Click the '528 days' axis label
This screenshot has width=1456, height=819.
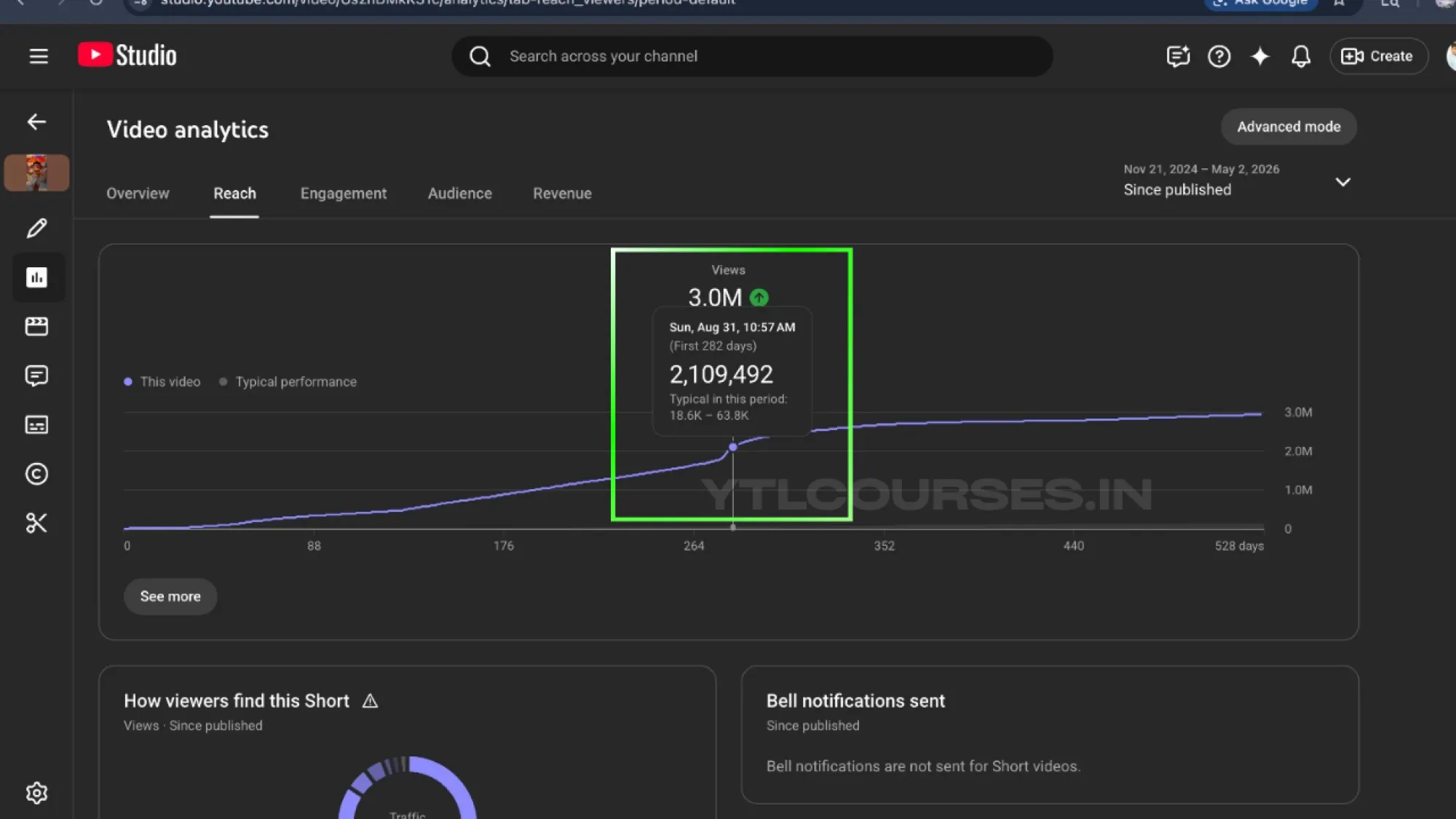tap(1239, 546)
